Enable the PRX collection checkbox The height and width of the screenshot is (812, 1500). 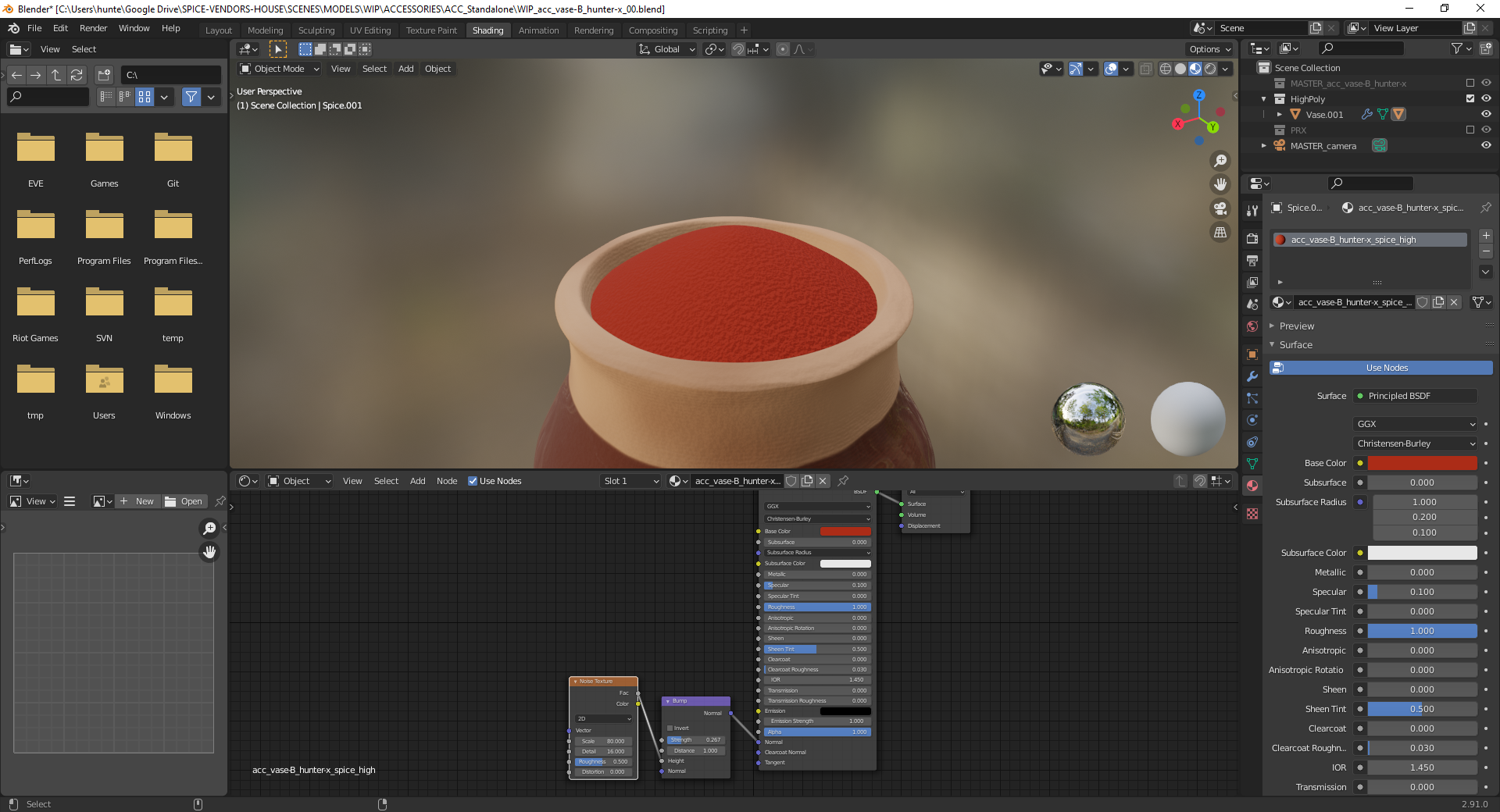[1470, 130]
